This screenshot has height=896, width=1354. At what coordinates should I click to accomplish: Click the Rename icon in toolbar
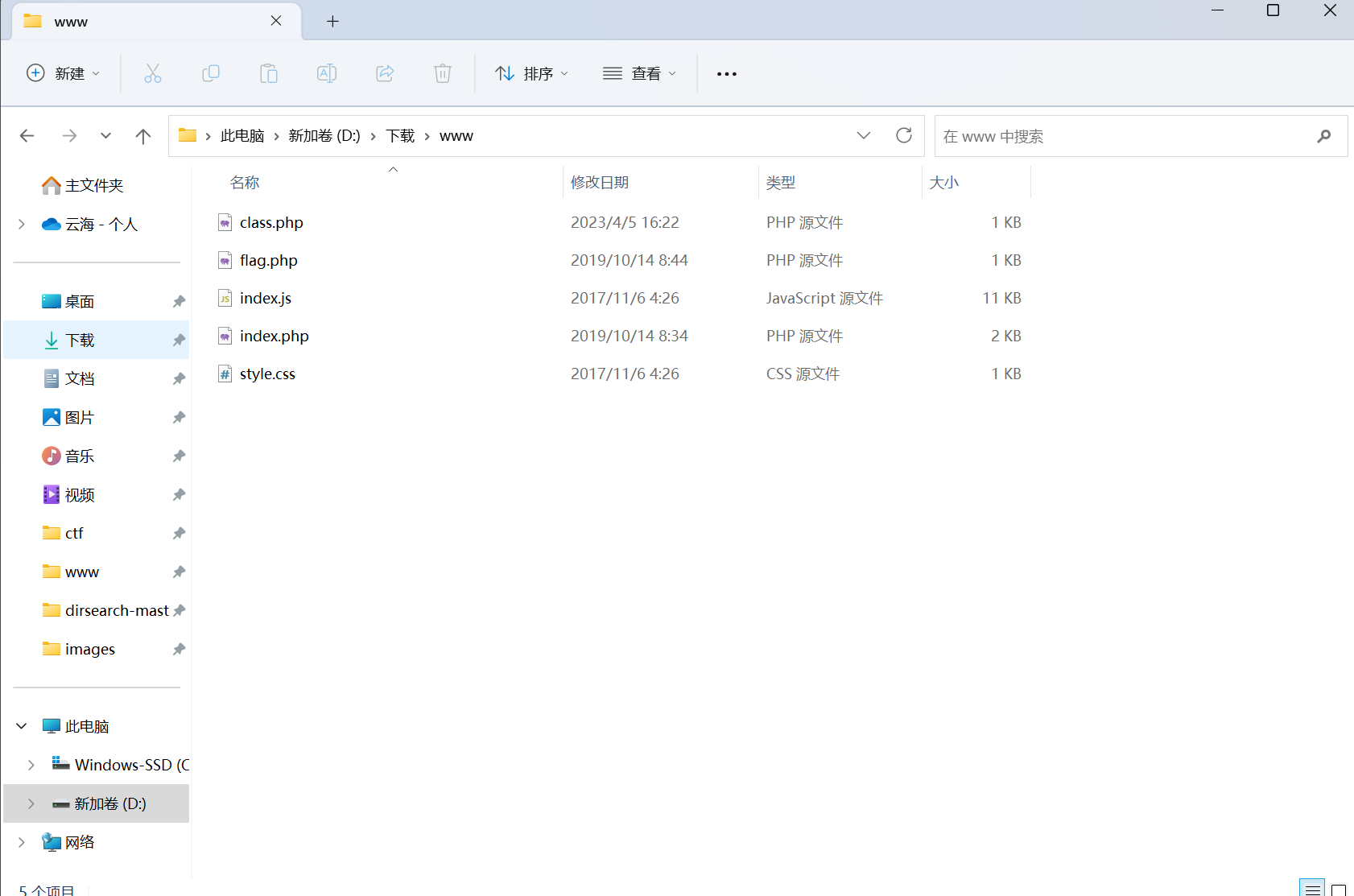click(327, 73)
